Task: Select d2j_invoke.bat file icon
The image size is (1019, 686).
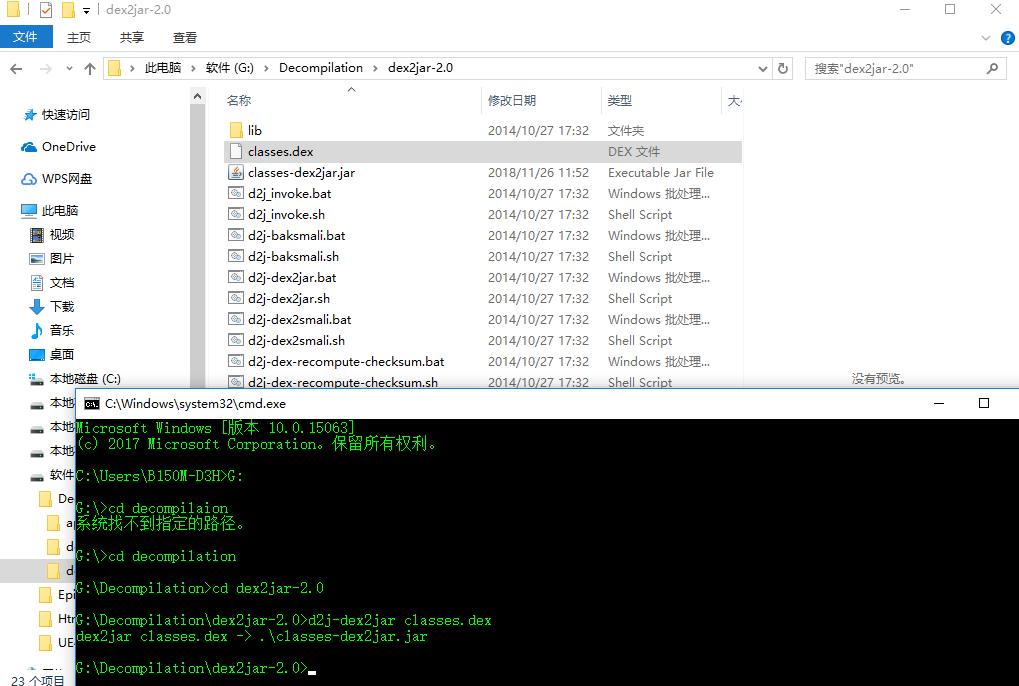Action: pyautogui.click(x=236, y=193)
